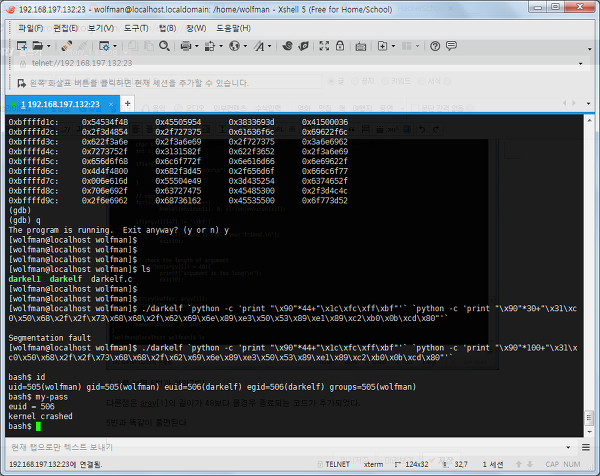The height and width of the screenshot is (476, 600).
Task: Click the 'kernel crashed' line in terminal
Action: 41,416
